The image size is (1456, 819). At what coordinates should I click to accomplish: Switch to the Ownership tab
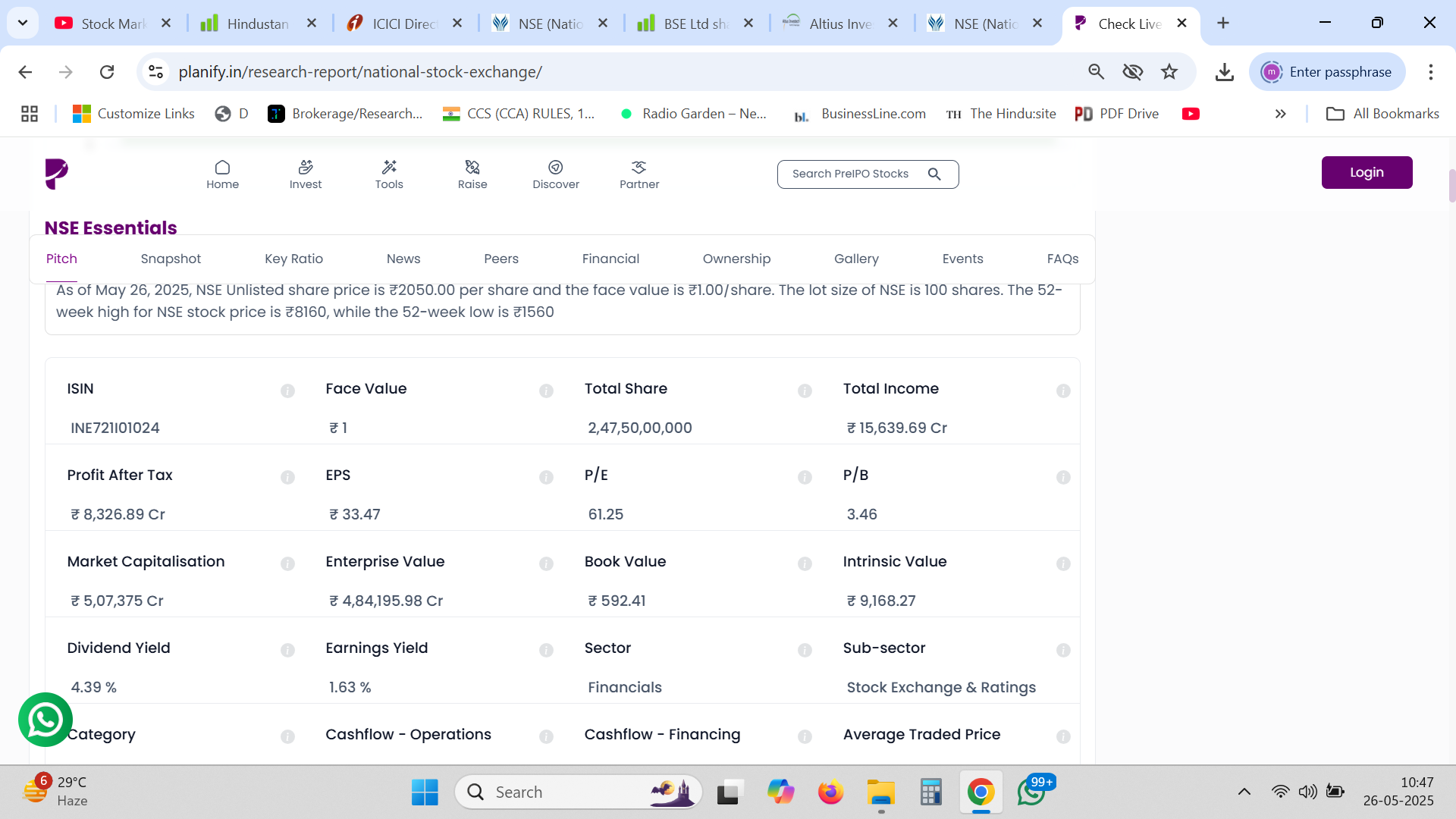pos(736,259)
